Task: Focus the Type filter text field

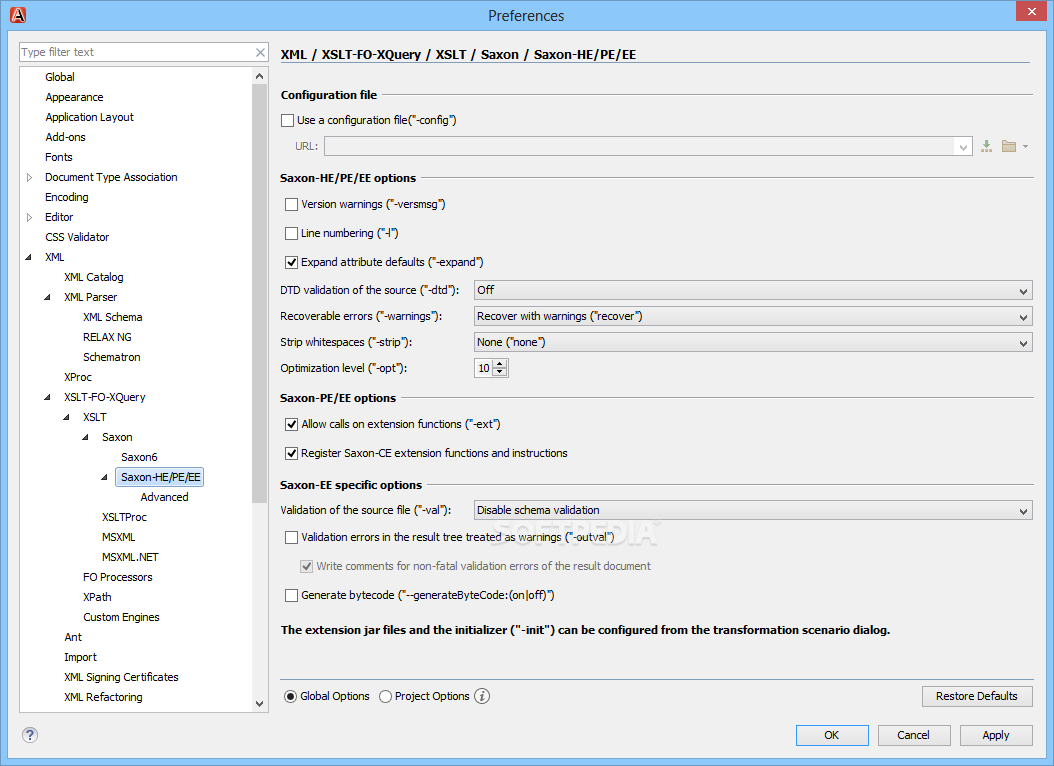Action: coord(137,52)
